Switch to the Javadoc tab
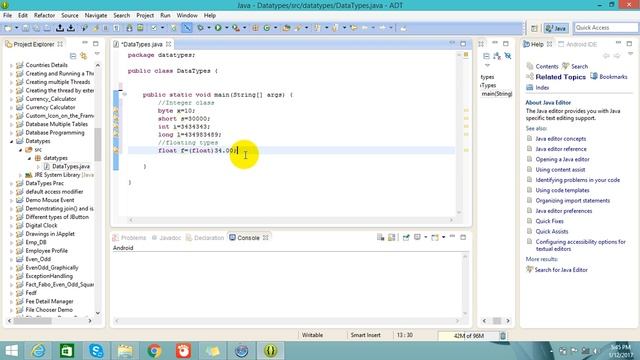The height and width of the screenshot is (360, 640). (x=166, y=238)
